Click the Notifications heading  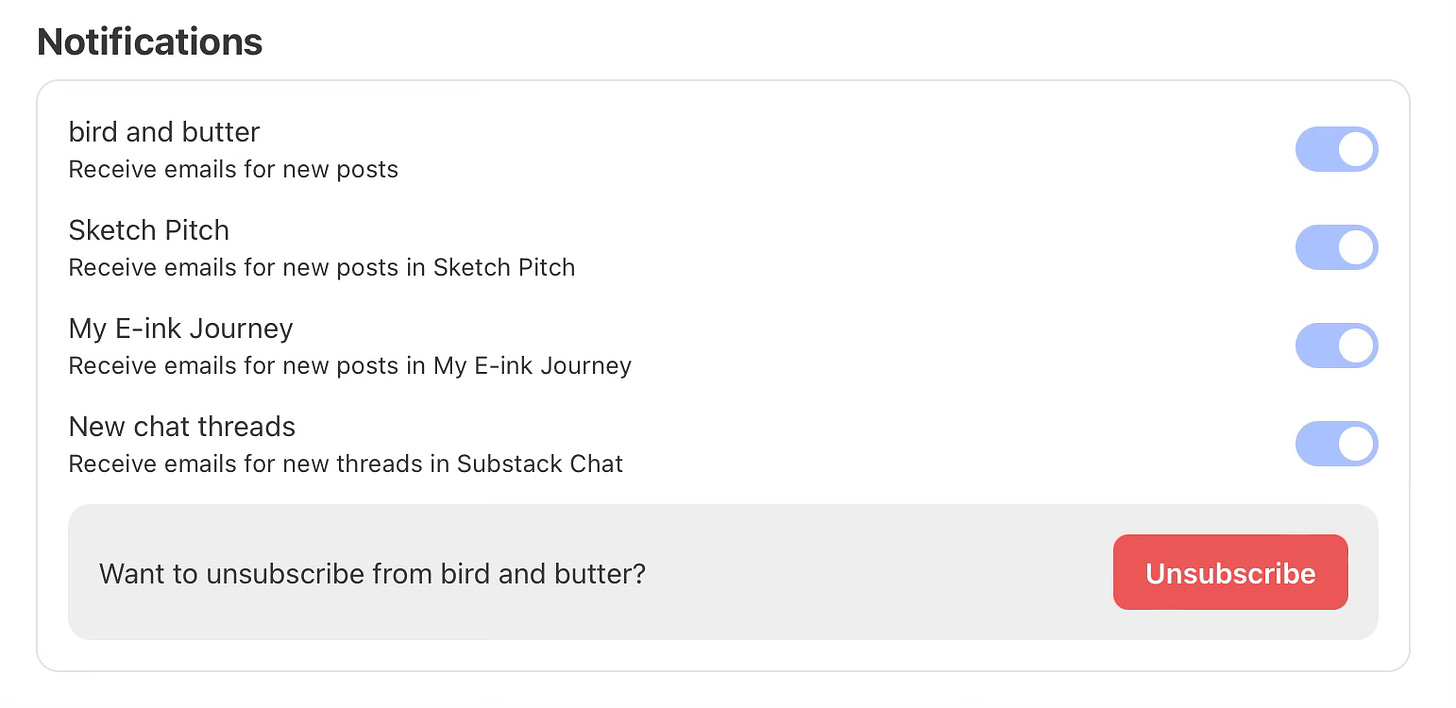click(150, 42)
